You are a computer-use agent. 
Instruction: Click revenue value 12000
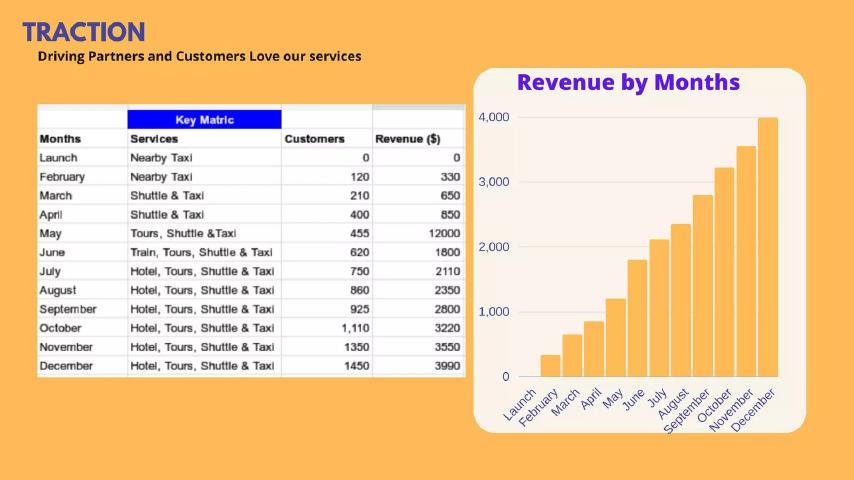(444, 234)
